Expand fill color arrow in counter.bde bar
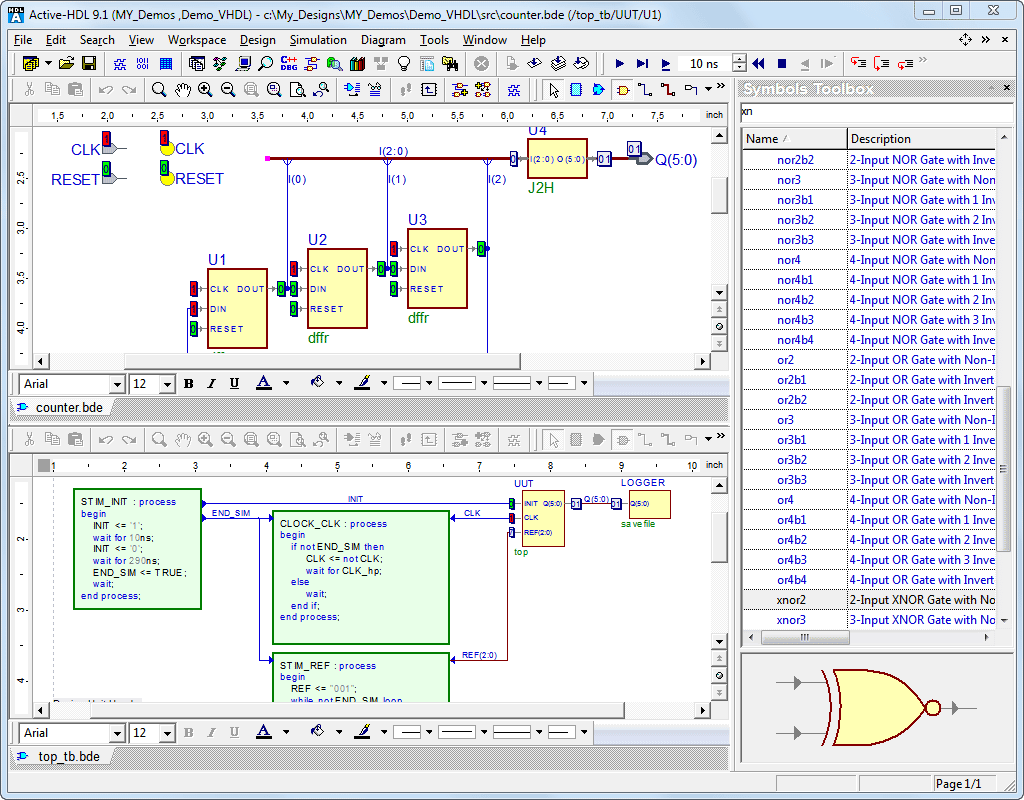The image size is (1024, 800). (339, 383)
